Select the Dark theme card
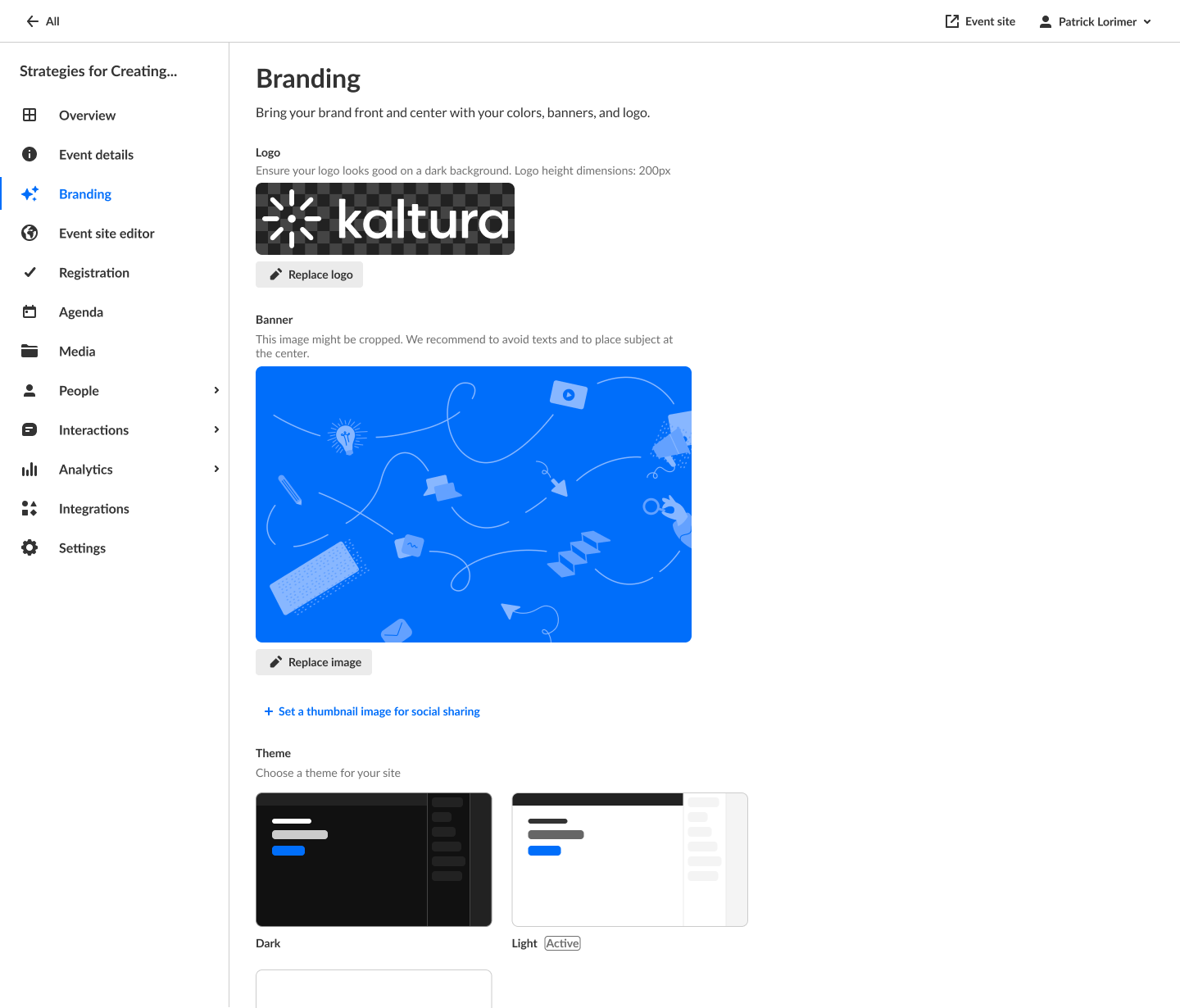This screenshot has width=1180, height=1008. (374, 860)
